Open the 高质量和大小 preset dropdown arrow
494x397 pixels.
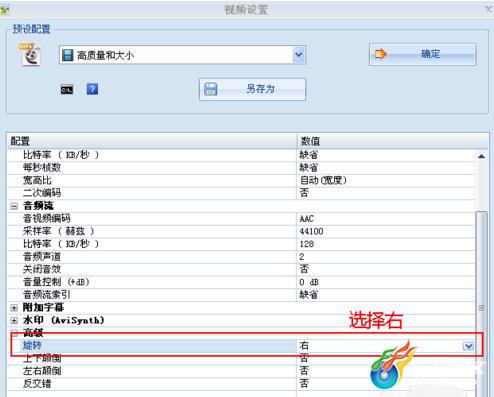click(x=299, y=55)
